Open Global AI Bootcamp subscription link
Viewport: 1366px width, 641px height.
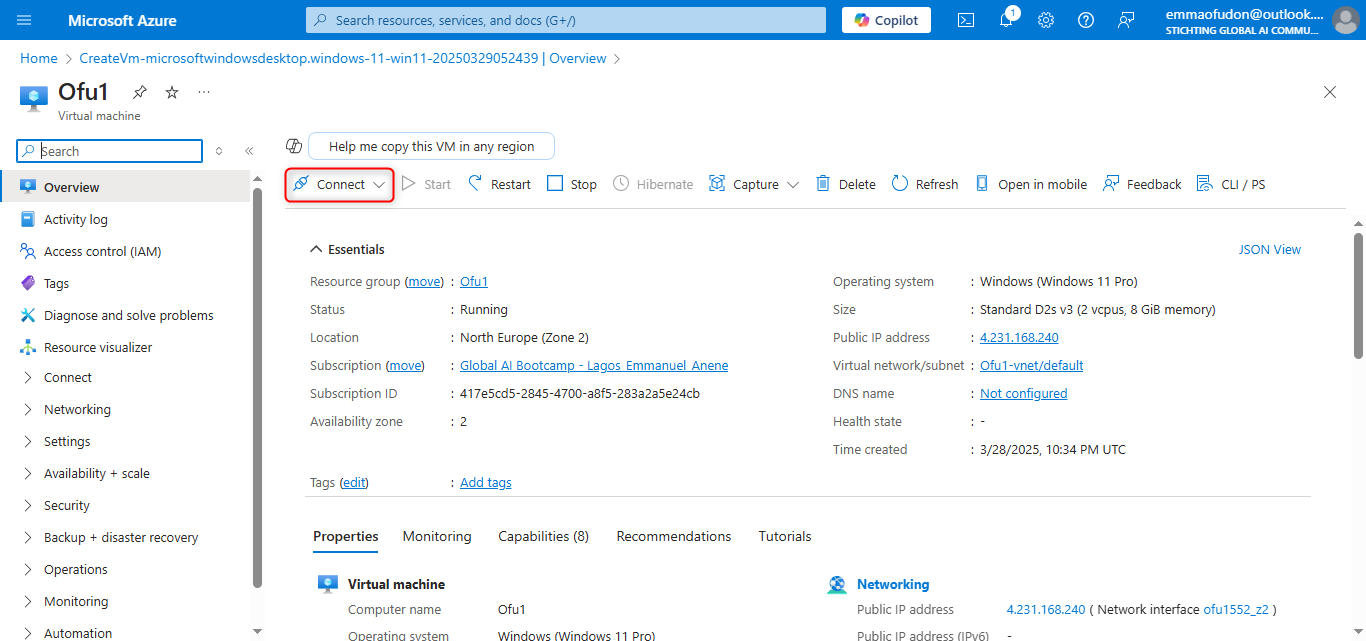pos(594,365)
